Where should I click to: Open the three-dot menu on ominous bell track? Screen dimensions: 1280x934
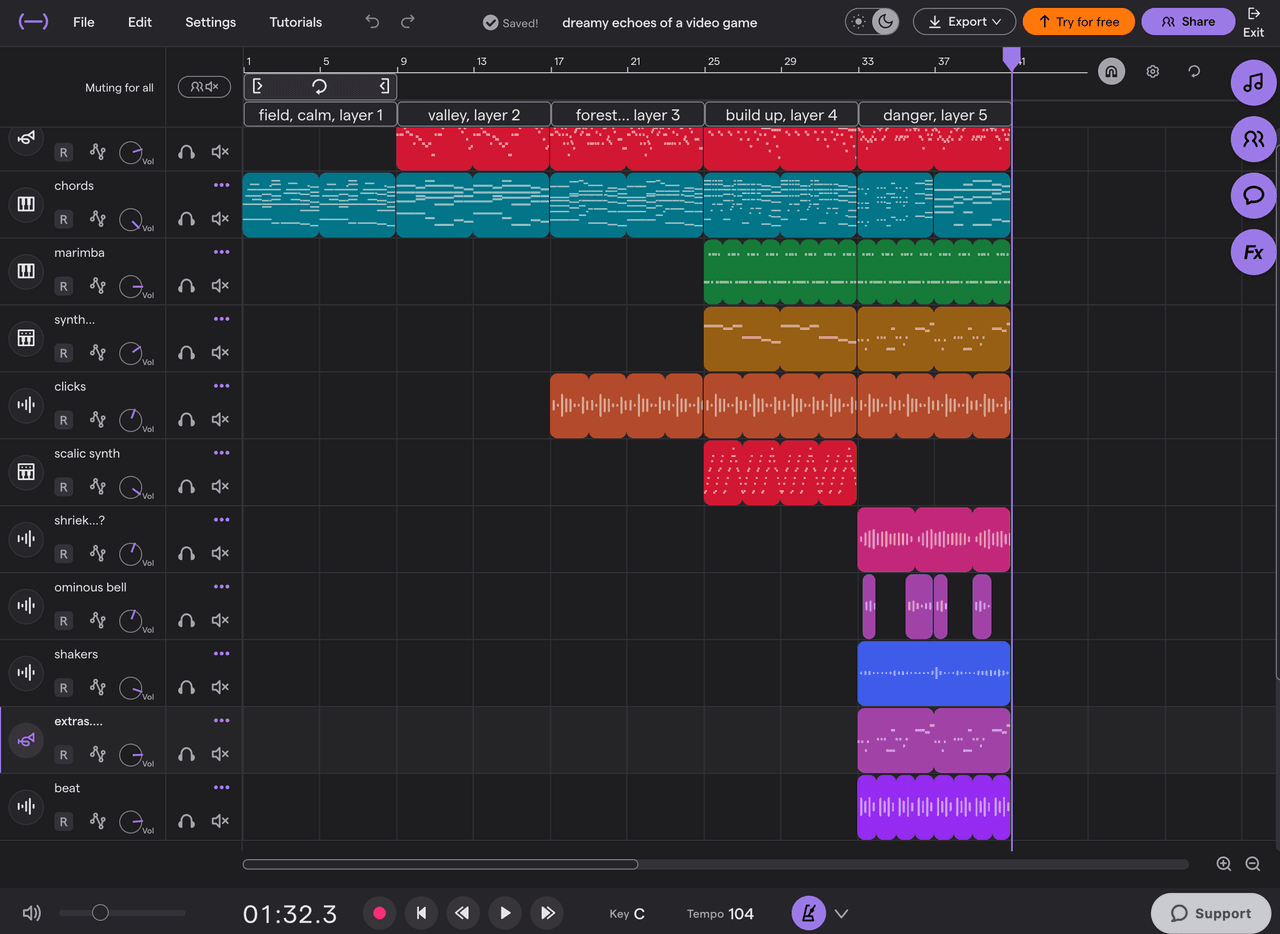click(x=221, y=587)
